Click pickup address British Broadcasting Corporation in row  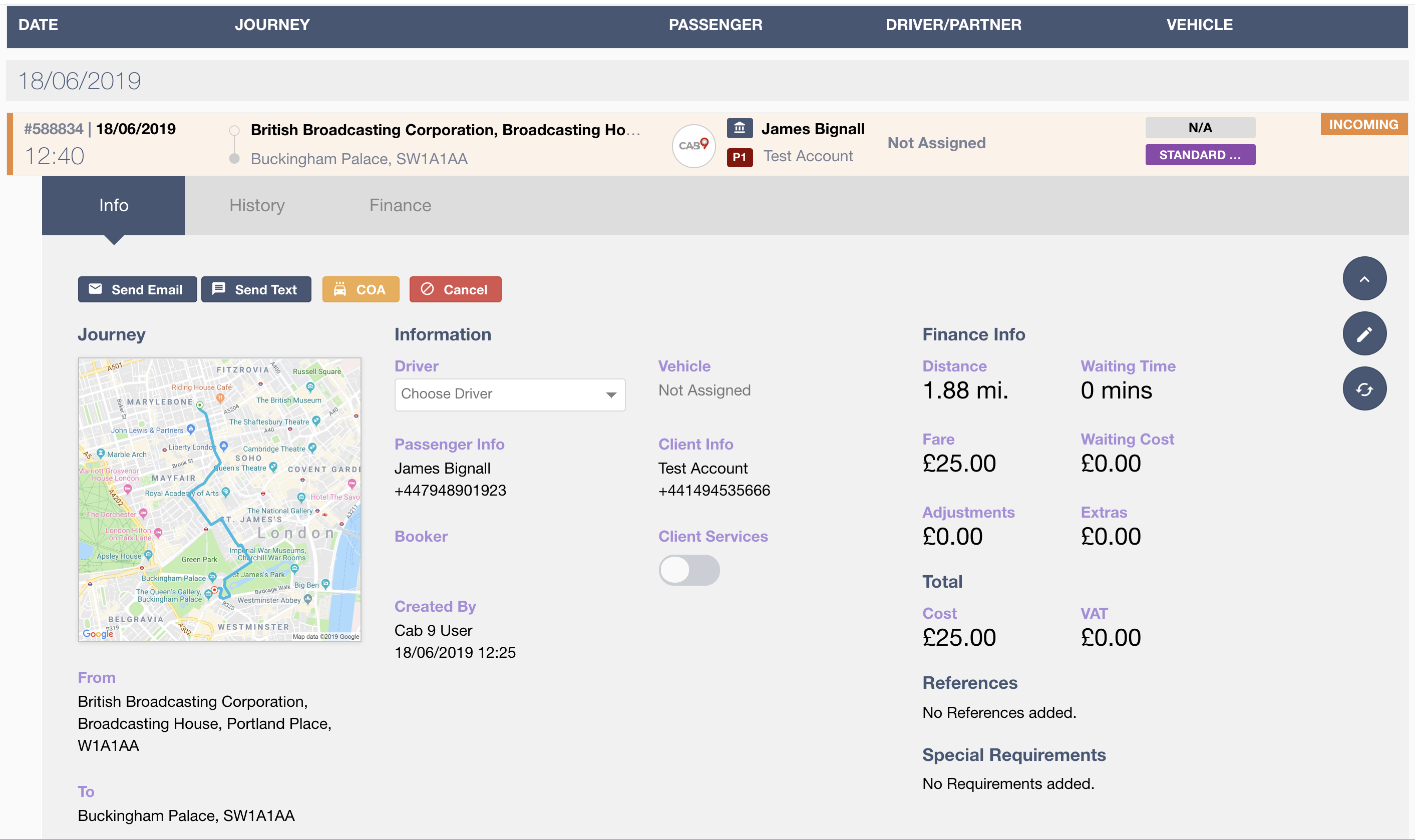click(445, 130)
